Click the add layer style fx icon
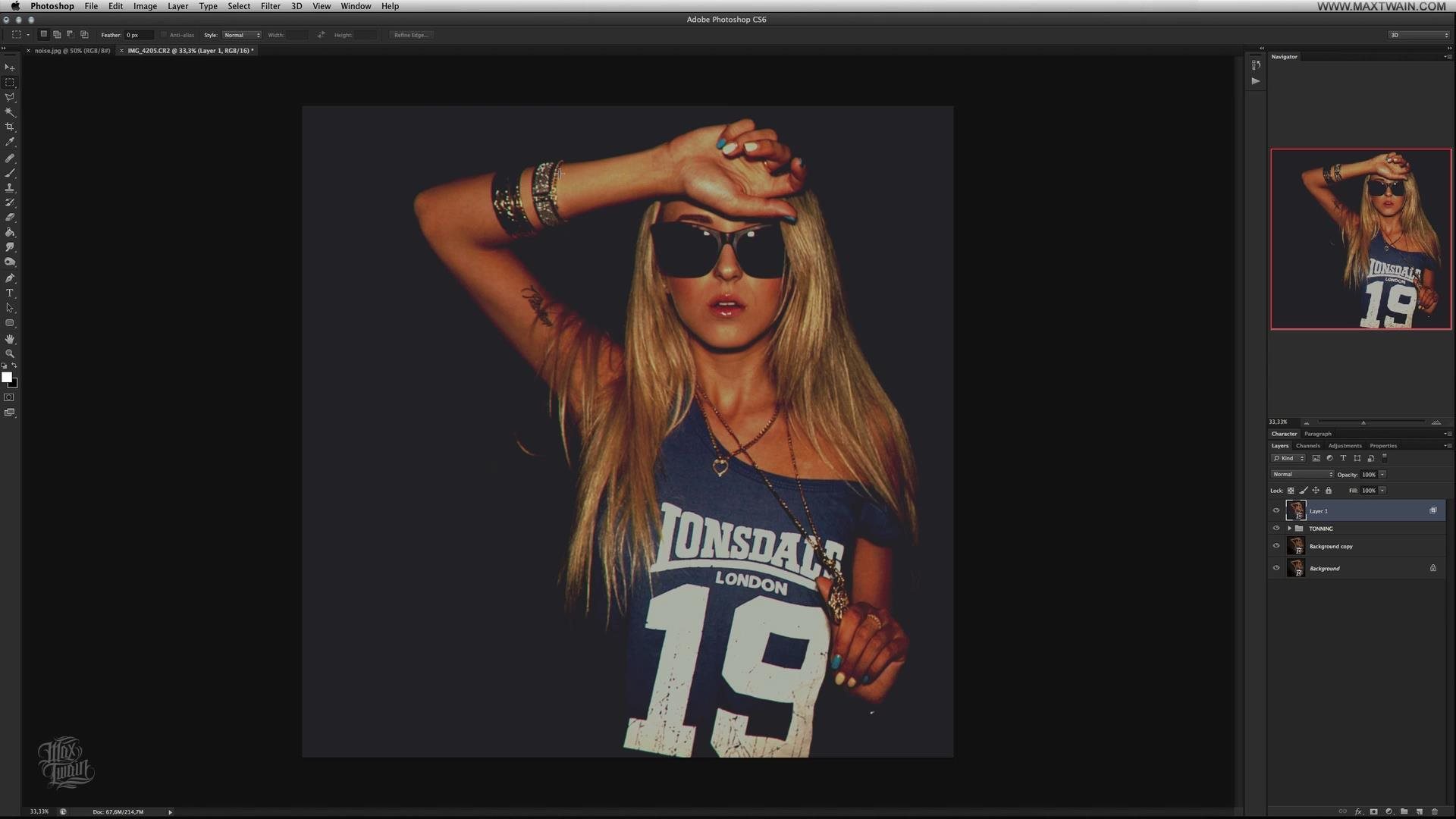 point(1358,811)
